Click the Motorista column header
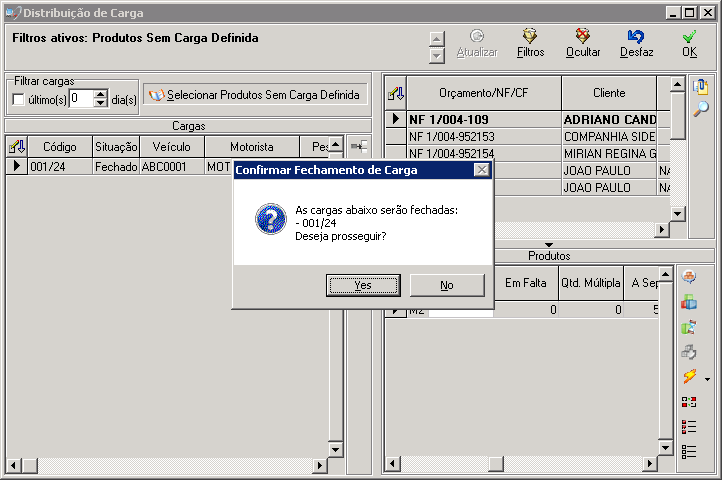 tap(252, 147)
